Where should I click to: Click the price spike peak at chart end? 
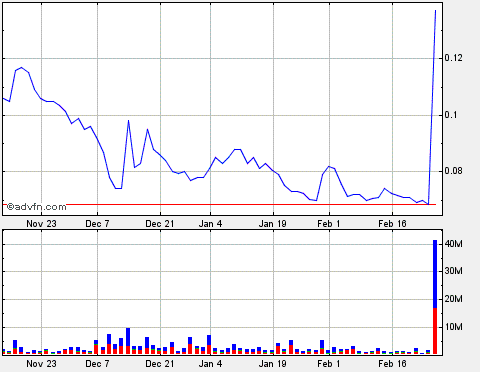[435, 11]
